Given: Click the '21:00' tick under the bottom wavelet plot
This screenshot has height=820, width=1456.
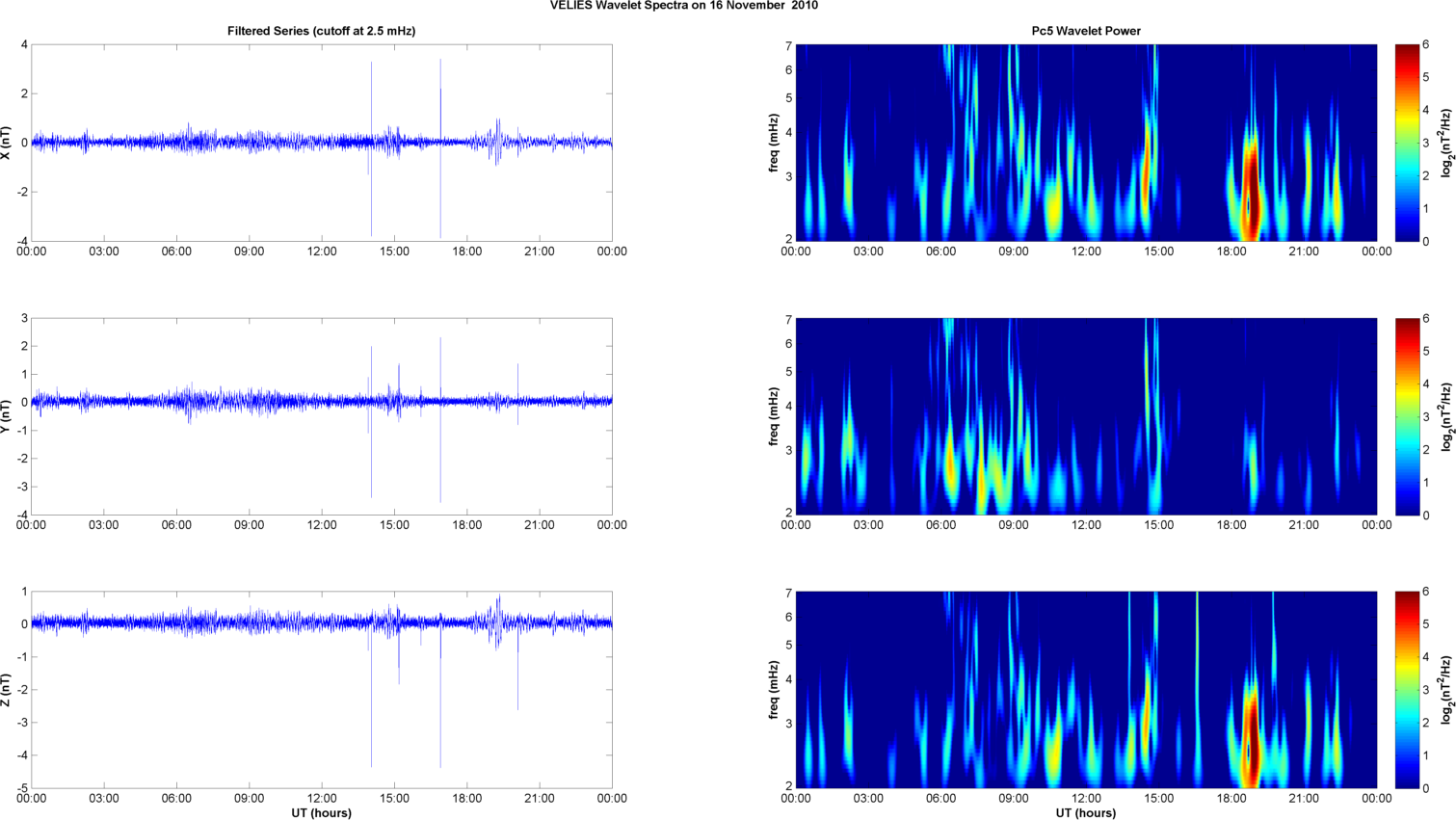Looking at the screenshot, I should [x=1305, y=799].
